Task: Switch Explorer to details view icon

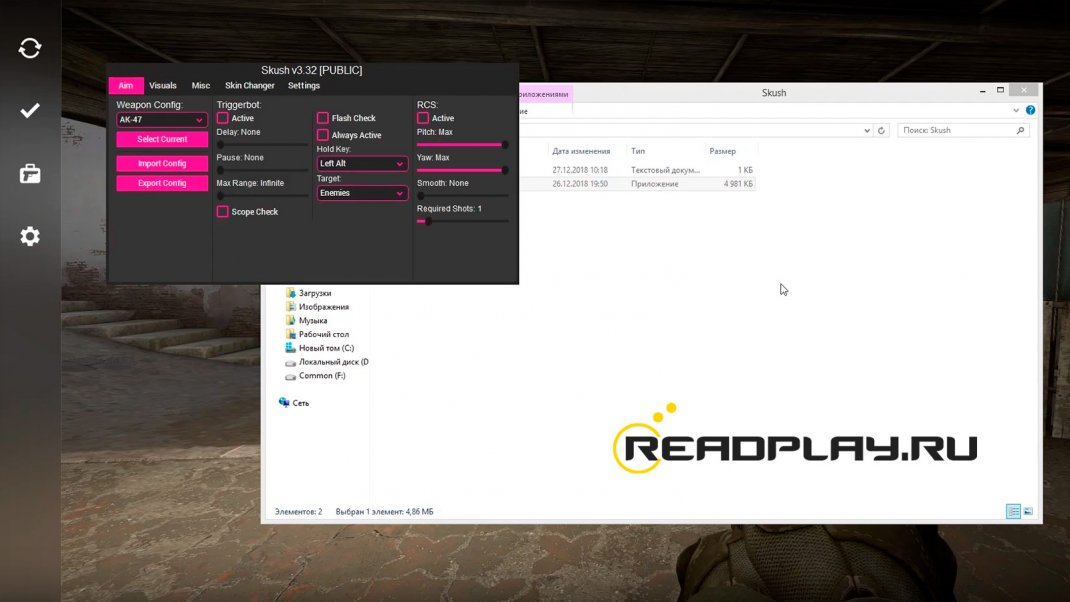Action: point(1013,511)
